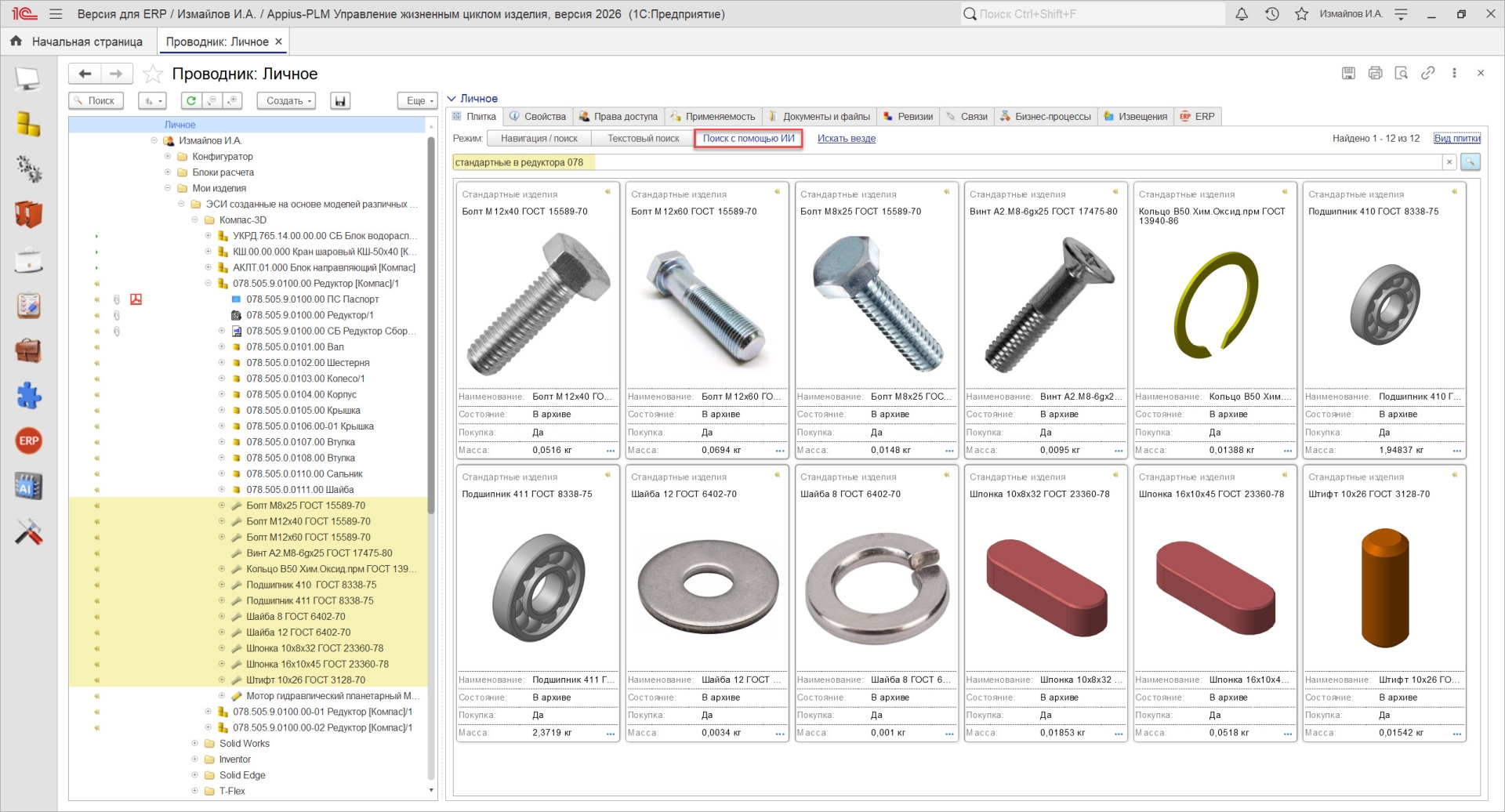
Task: Open the Создать dropdown
Action: pos(287,100)
